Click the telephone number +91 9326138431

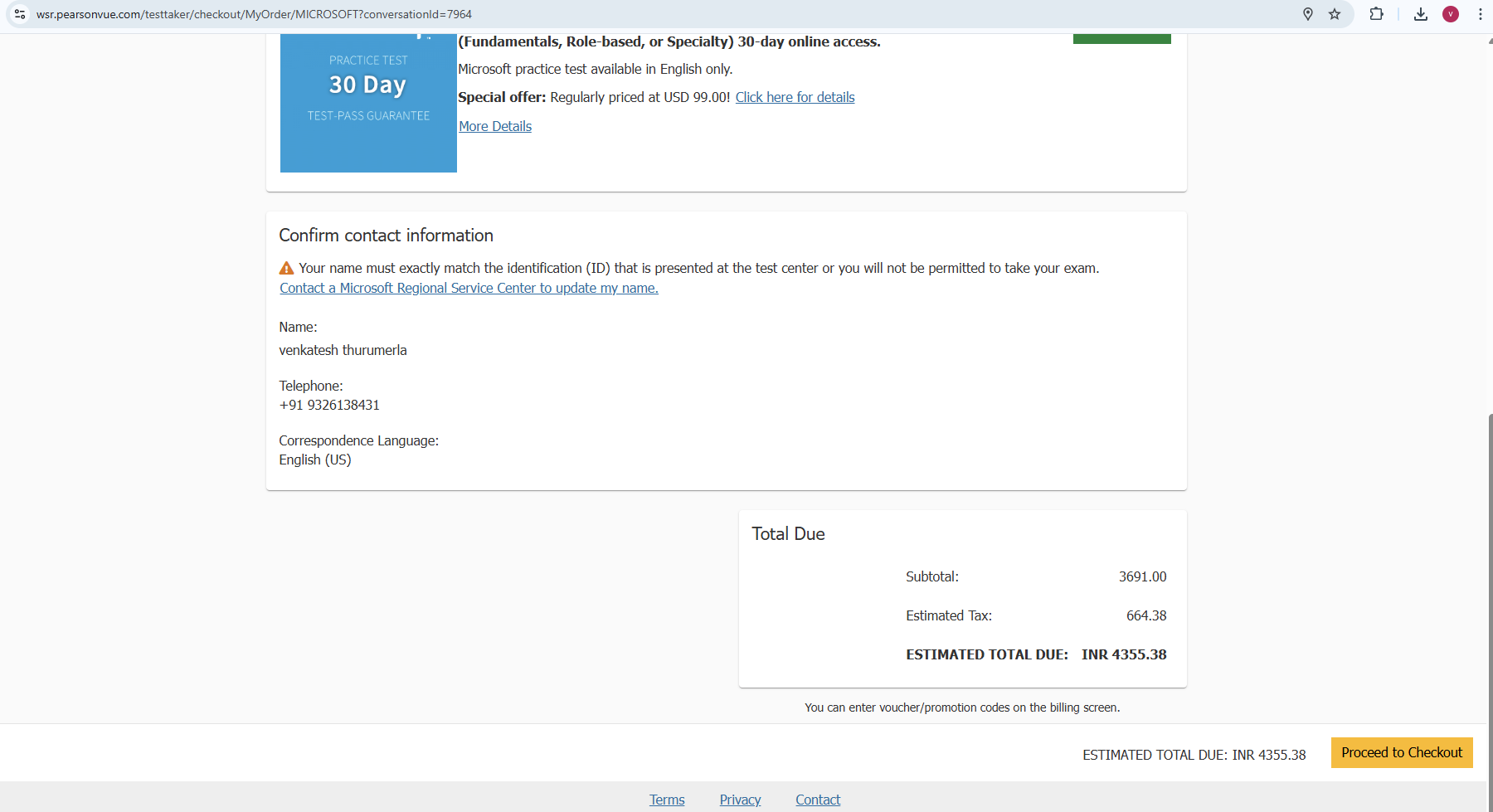click(x=328, y=405)
